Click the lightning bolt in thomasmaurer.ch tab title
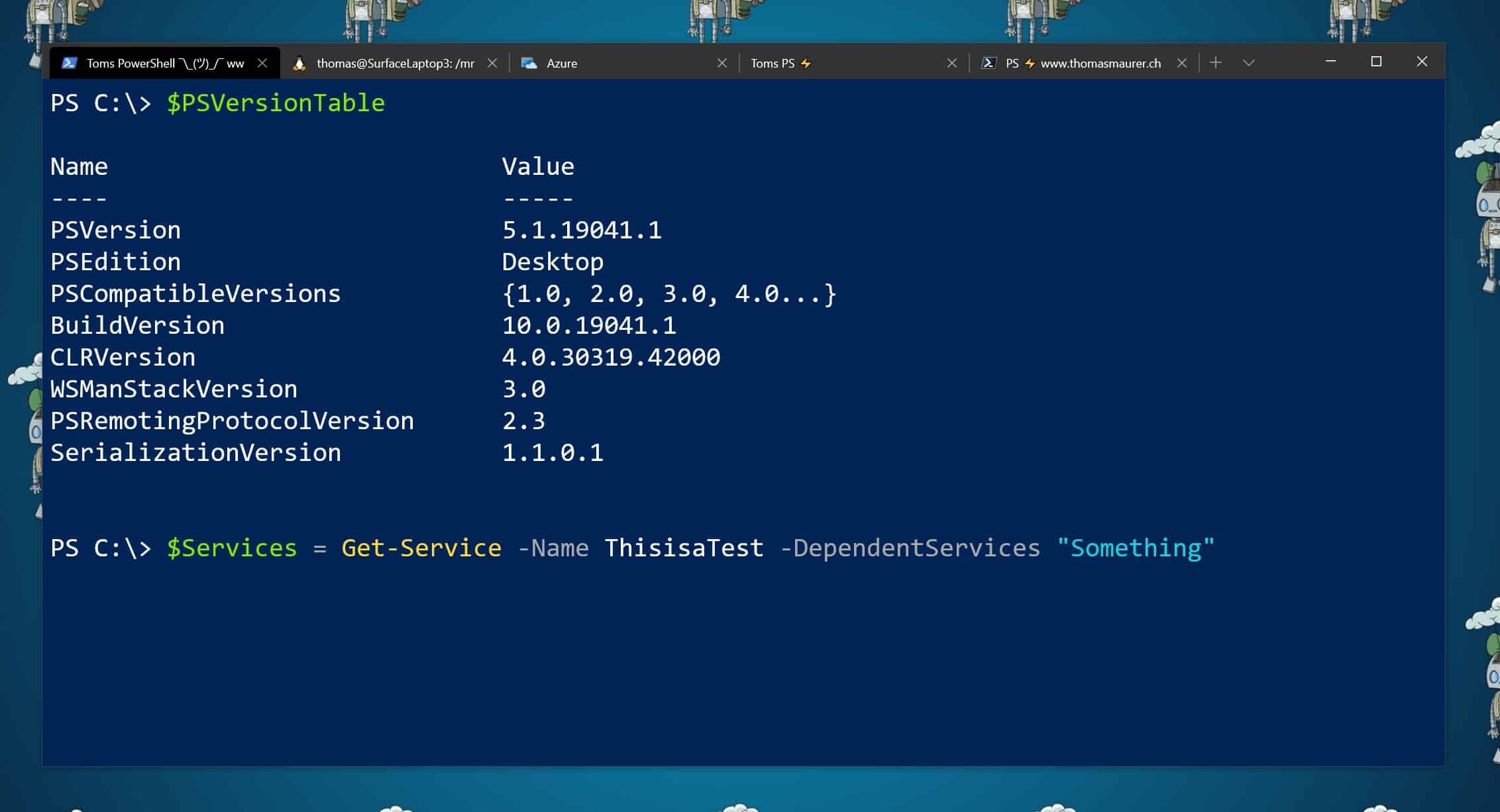Image resolution: width=1500 pixels, height=812 pixels. click(1029, 63)
